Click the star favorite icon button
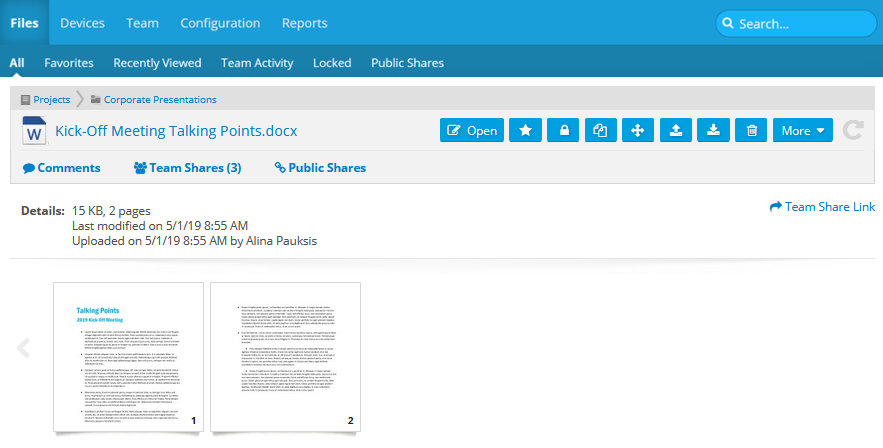 pos(525,131)
